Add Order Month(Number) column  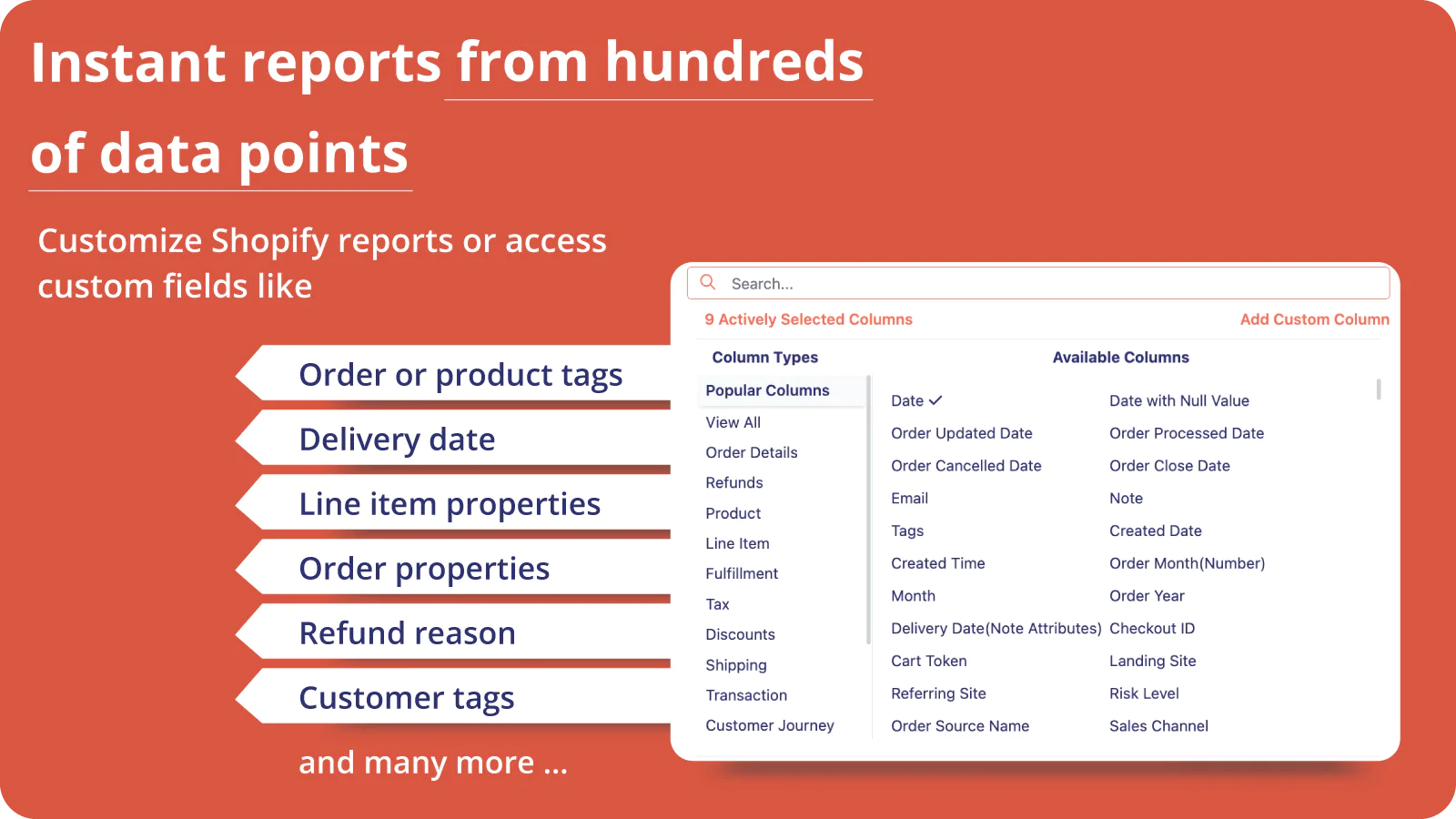click(1188, 563)
